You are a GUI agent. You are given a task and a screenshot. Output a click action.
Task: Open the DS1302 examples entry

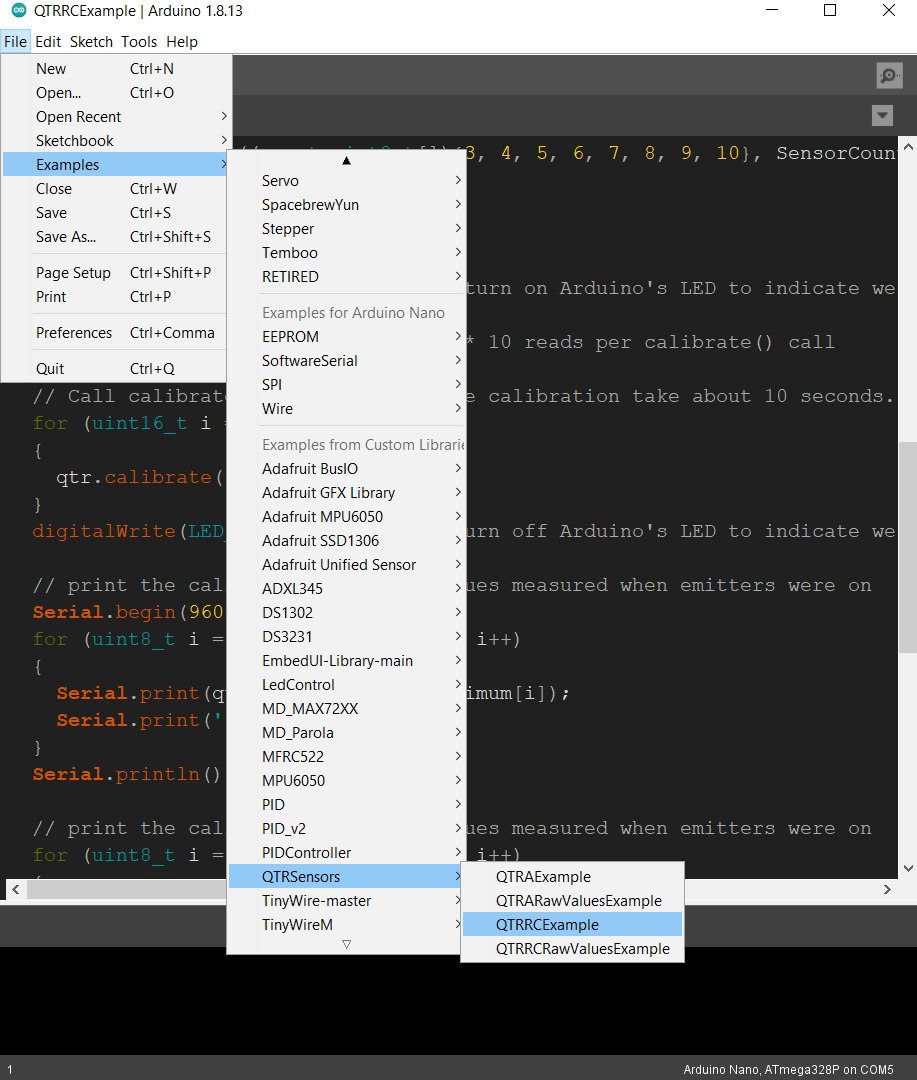[x=347, y=613]
